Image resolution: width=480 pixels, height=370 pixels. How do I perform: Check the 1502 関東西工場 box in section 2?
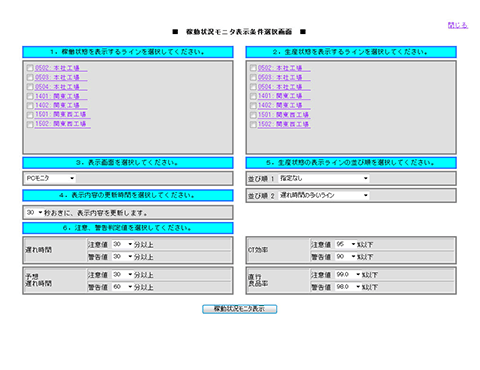[253, 124]
